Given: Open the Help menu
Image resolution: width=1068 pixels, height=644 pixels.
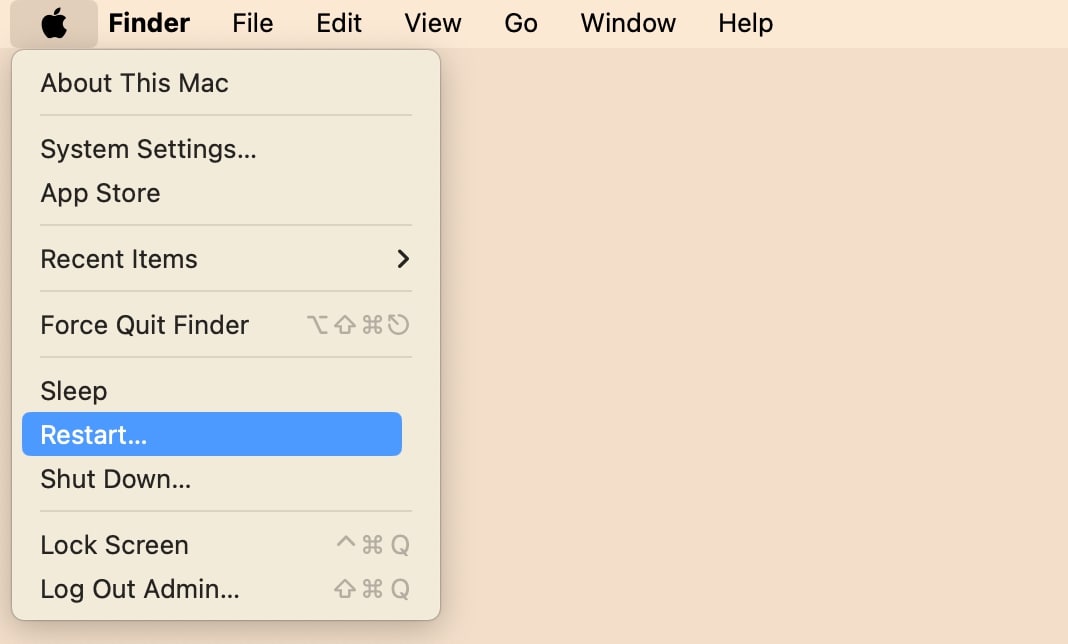Looking at the screenshot, I should click(745, 23).
